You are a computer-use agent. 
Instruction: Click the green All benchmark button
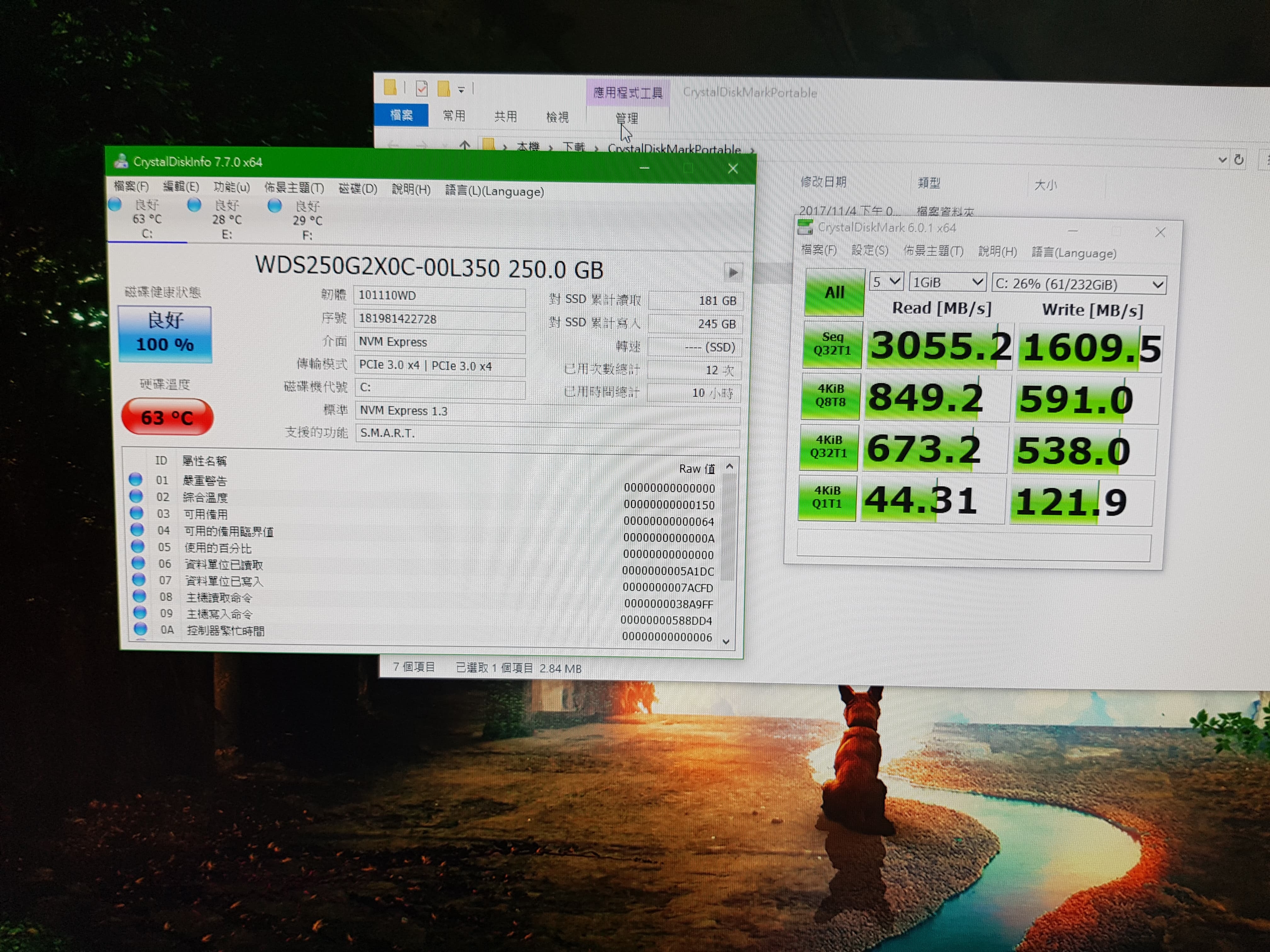tap(834, 292)
